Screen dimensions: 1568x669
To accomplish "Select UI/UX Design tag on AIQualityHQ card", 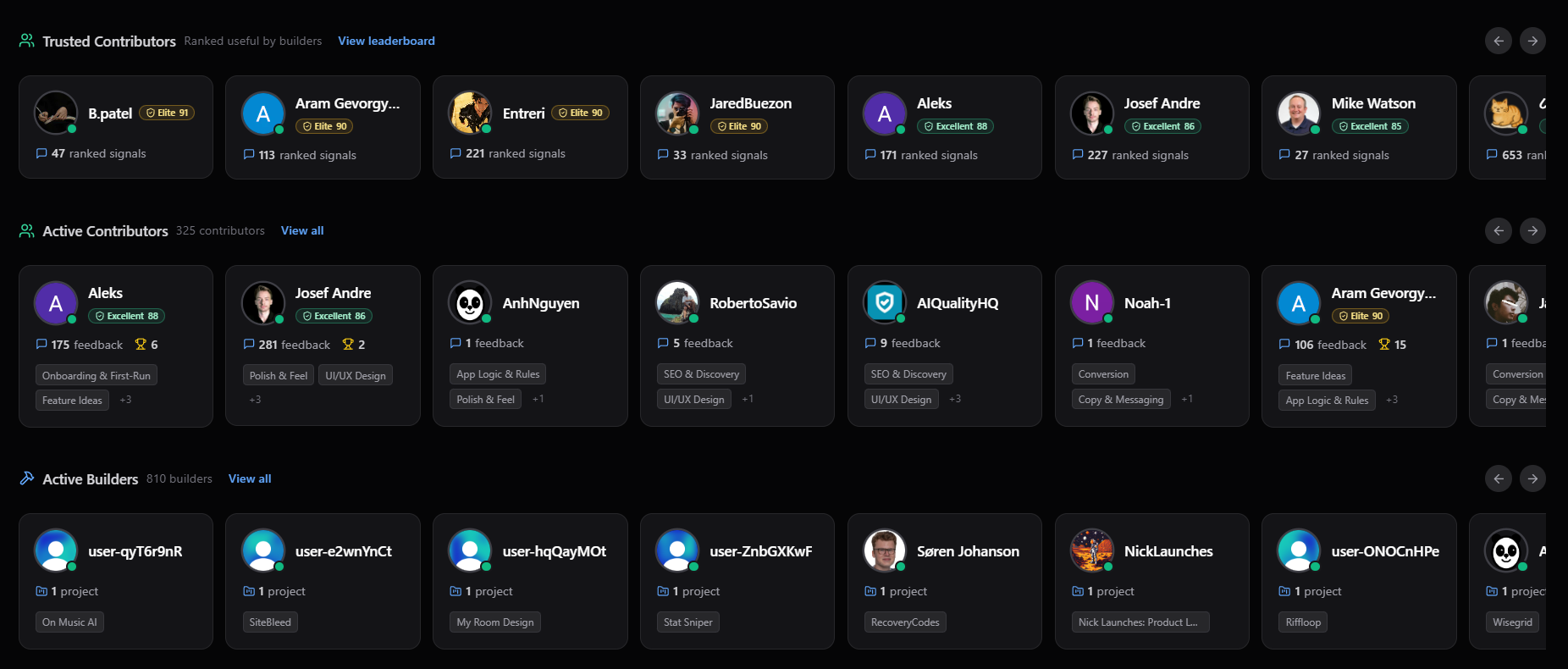I will [x=901, y=399].
